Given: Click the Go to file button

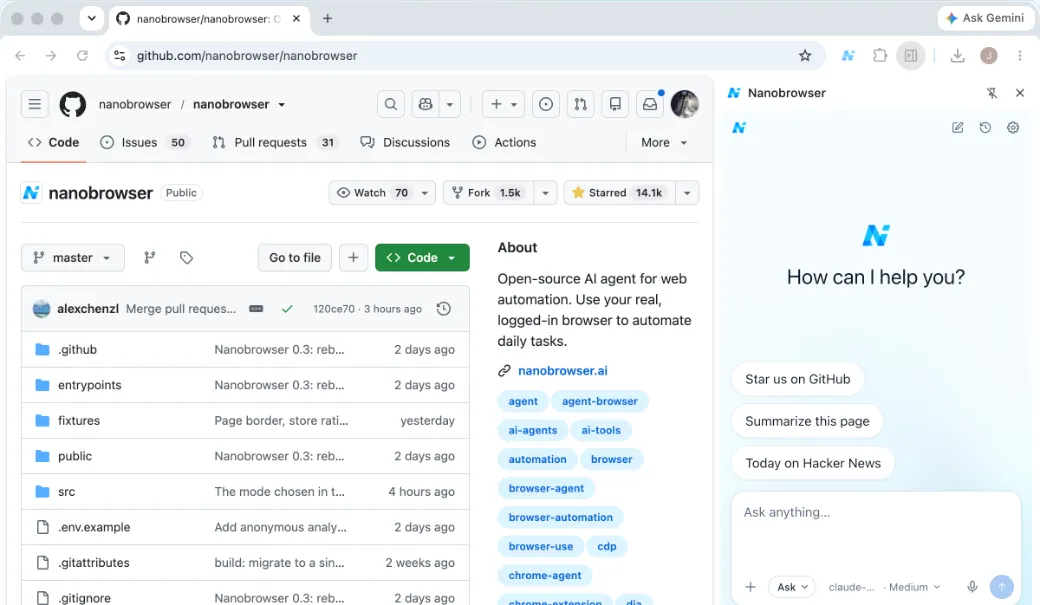Looking at the screenshot, I should [x=294, y=257].
